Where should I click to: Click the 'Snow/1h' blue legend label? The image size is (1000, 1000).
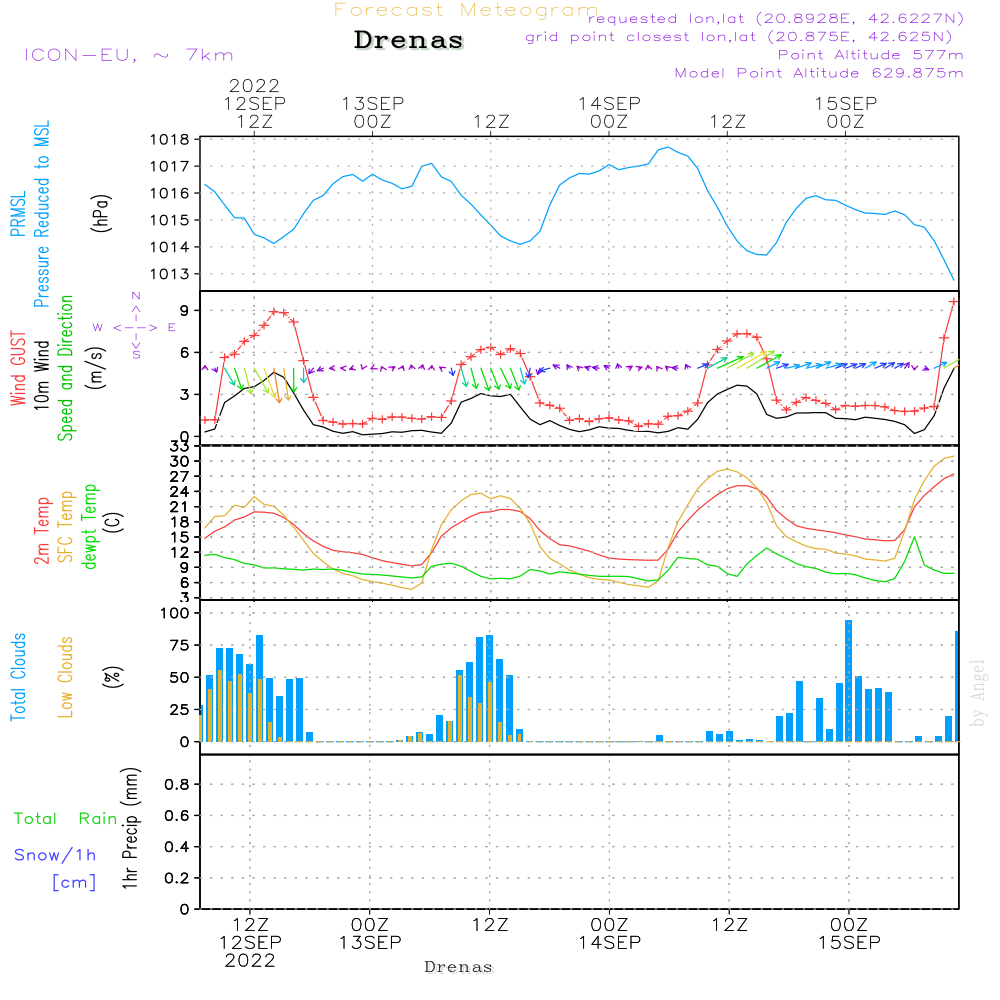pos(55,855)
